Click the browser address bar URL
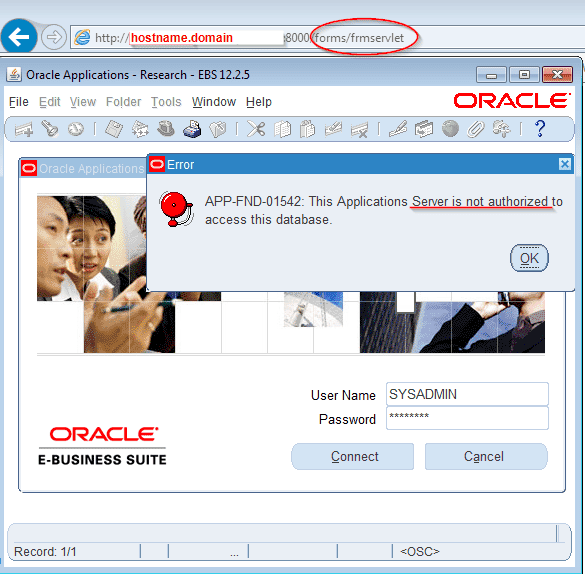The width and height of the screenshot is (585, 574). point(249,38)
